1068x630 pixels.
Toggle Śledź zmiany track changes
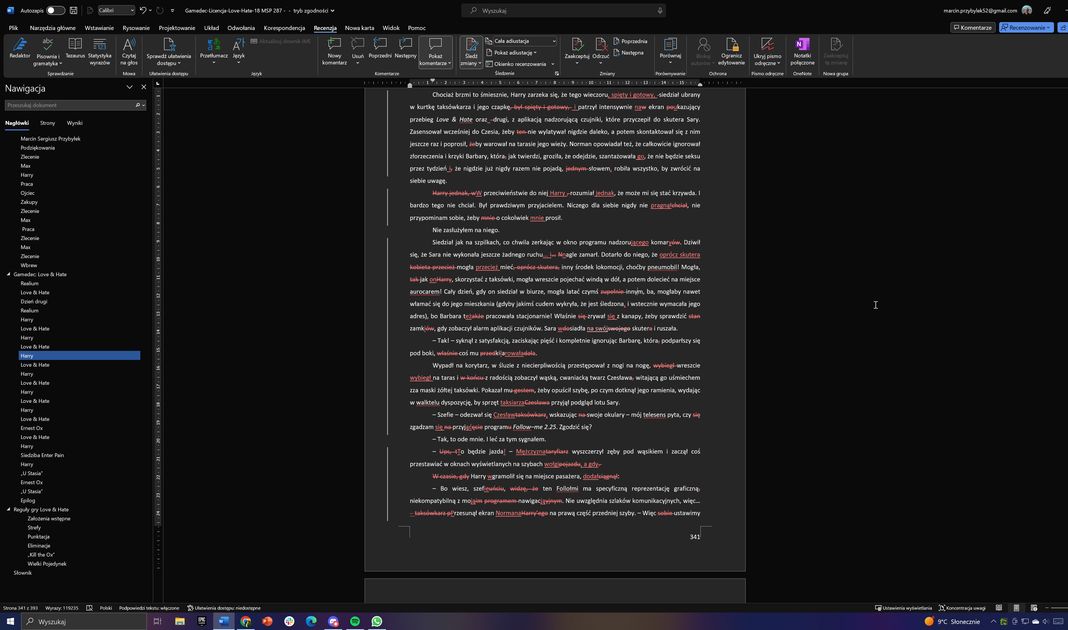tap(470, 50)
